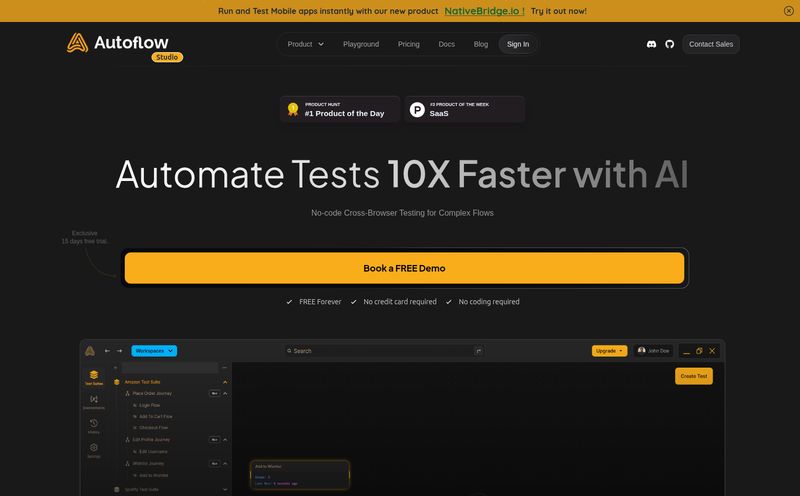The image size is (800, 496).
Task: Collapse the Wishlist Journey chevron
Action: click(x=225, y=463)
